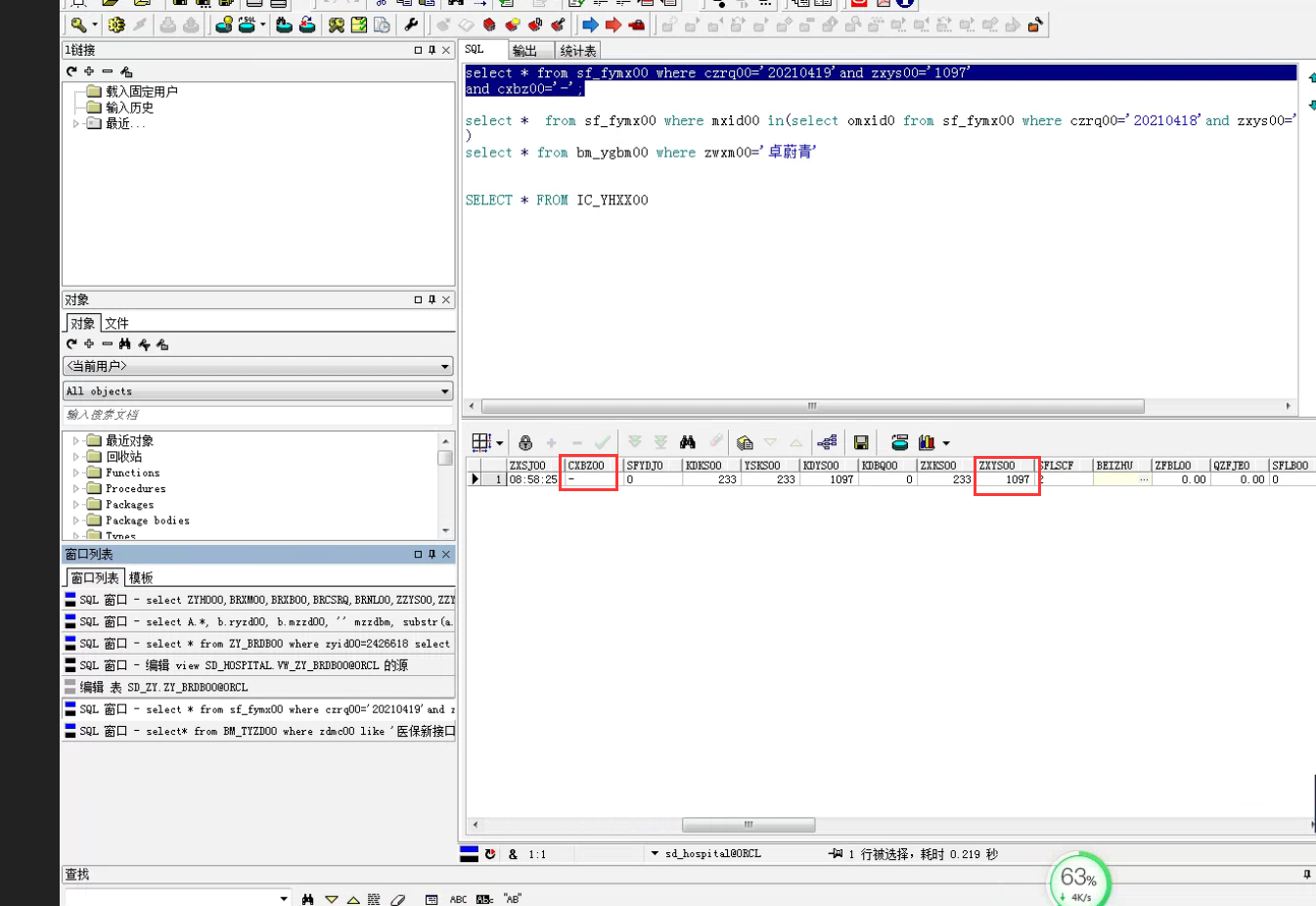The height and width of the screenshot is (906, 1316).
Task: Click the break execution icon in the status bar
Action: point(490,854)
